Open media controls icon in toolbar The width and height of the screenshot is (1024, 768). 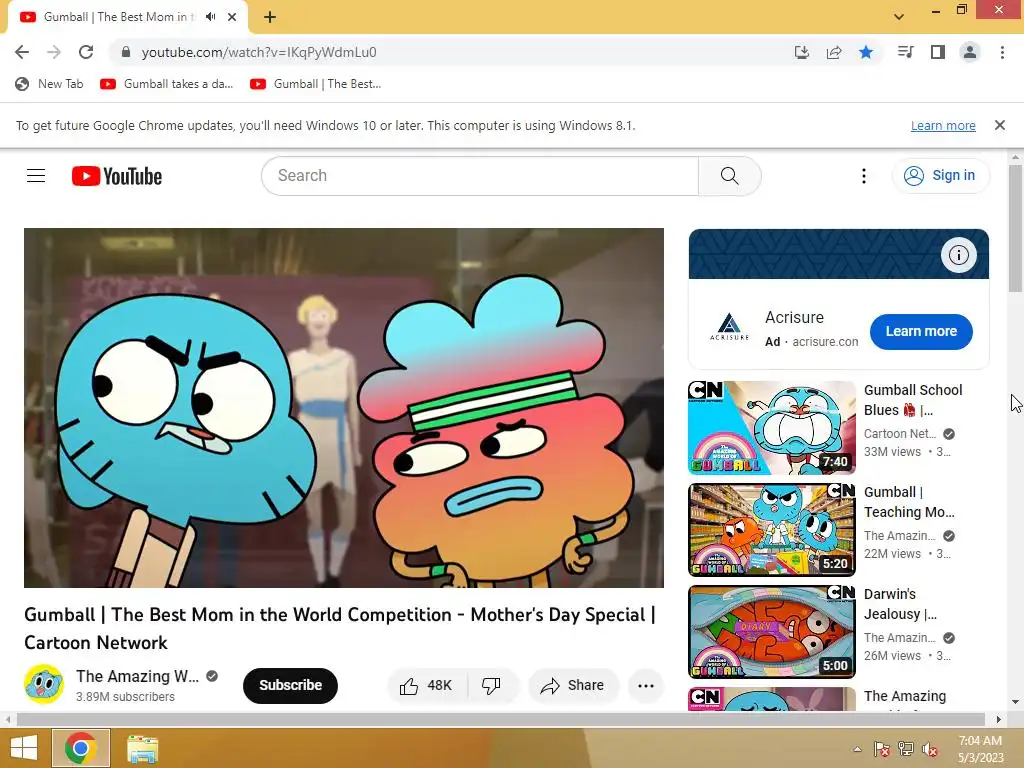[905, 52]
